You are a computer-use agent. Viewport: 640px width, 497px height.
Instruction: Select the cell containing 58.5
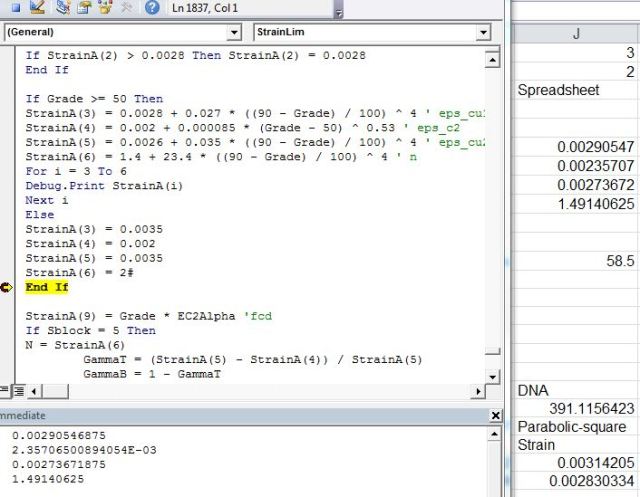576,260
